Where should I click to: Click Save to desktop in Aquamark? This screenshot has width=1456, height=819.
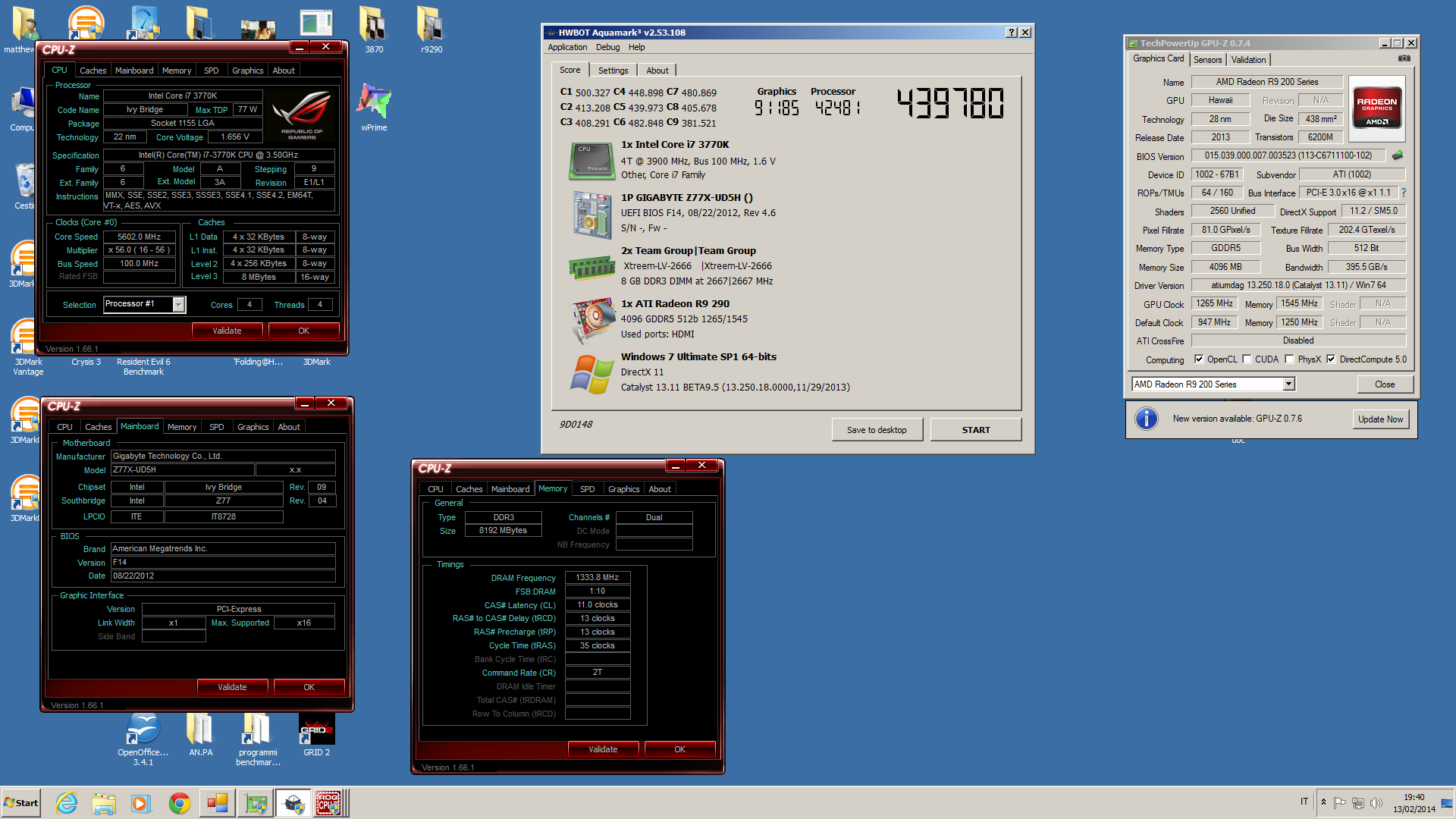877,430
